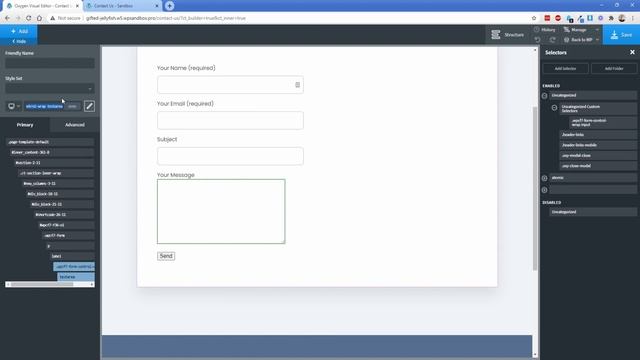This screenshot has width=640, height=360.
Task: Click the browser profile avatar
Action: [x=622, y=18]
